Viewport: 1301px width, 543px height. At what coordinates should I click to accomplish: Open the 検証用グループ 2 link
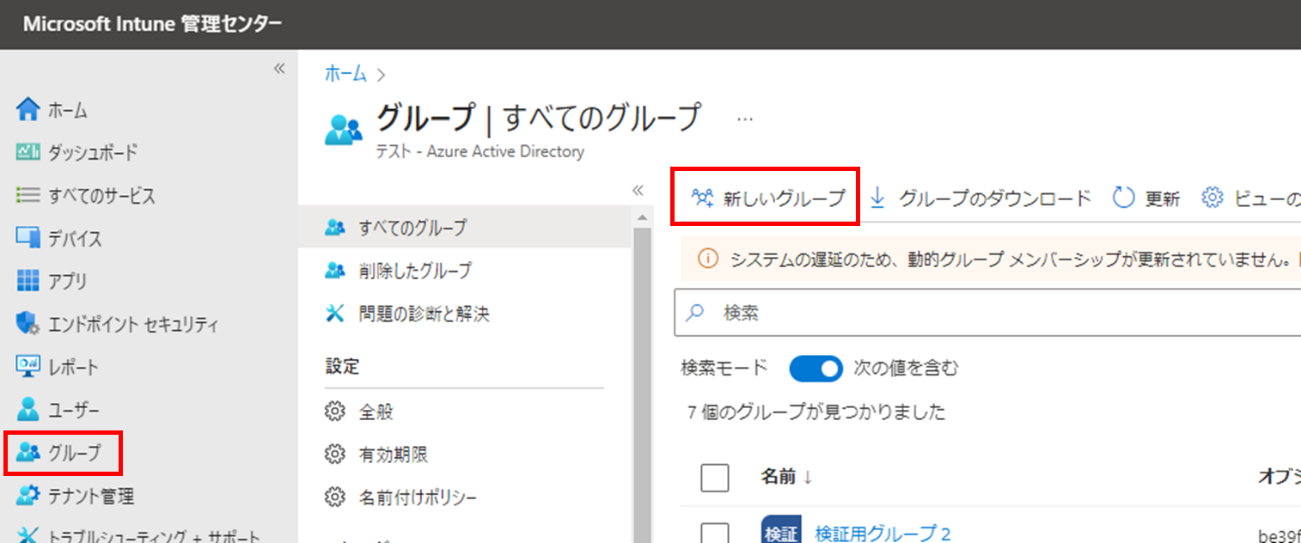[883, 533]
